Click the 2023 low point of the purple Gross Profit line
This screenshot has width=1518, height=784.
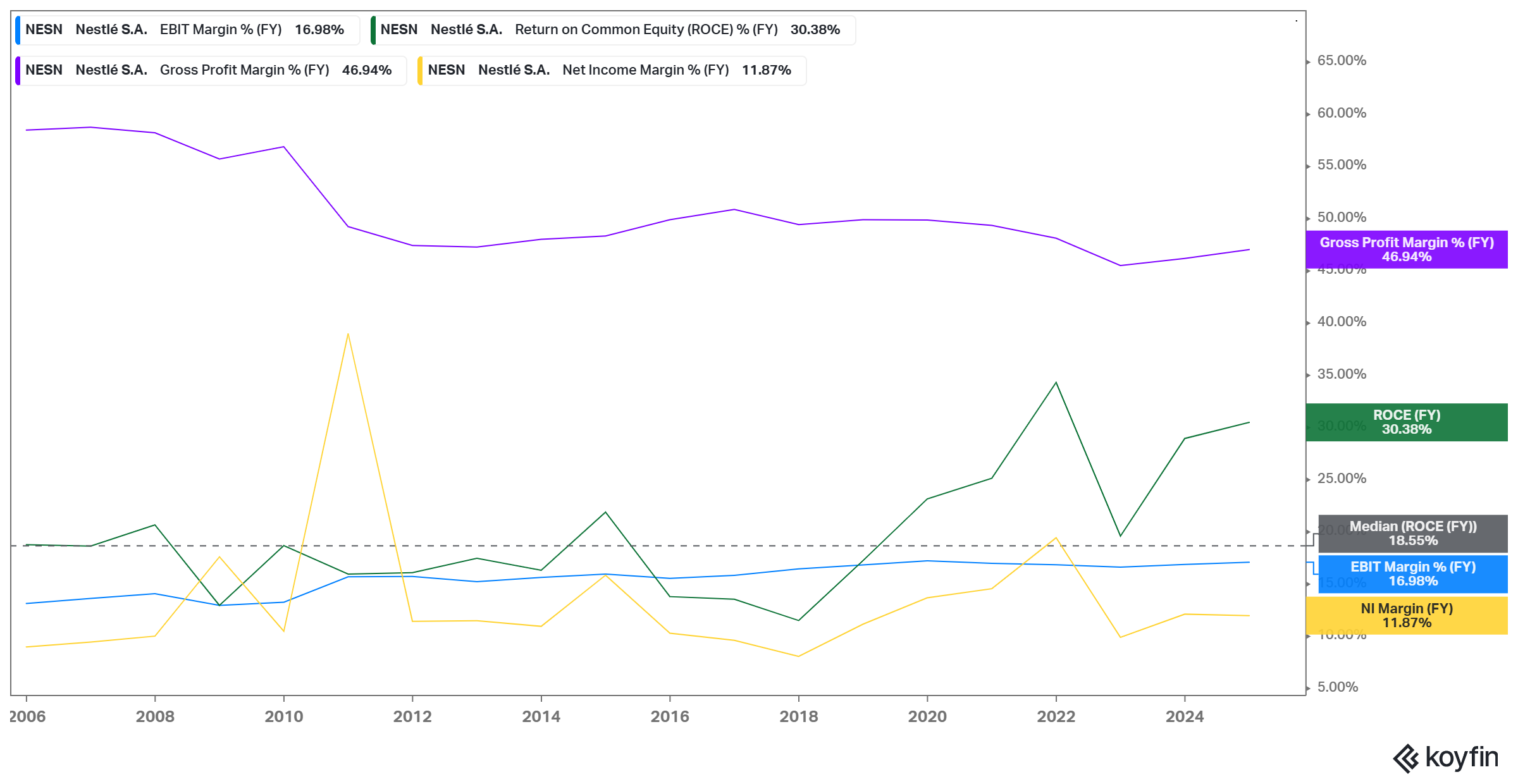[1120, 266]
